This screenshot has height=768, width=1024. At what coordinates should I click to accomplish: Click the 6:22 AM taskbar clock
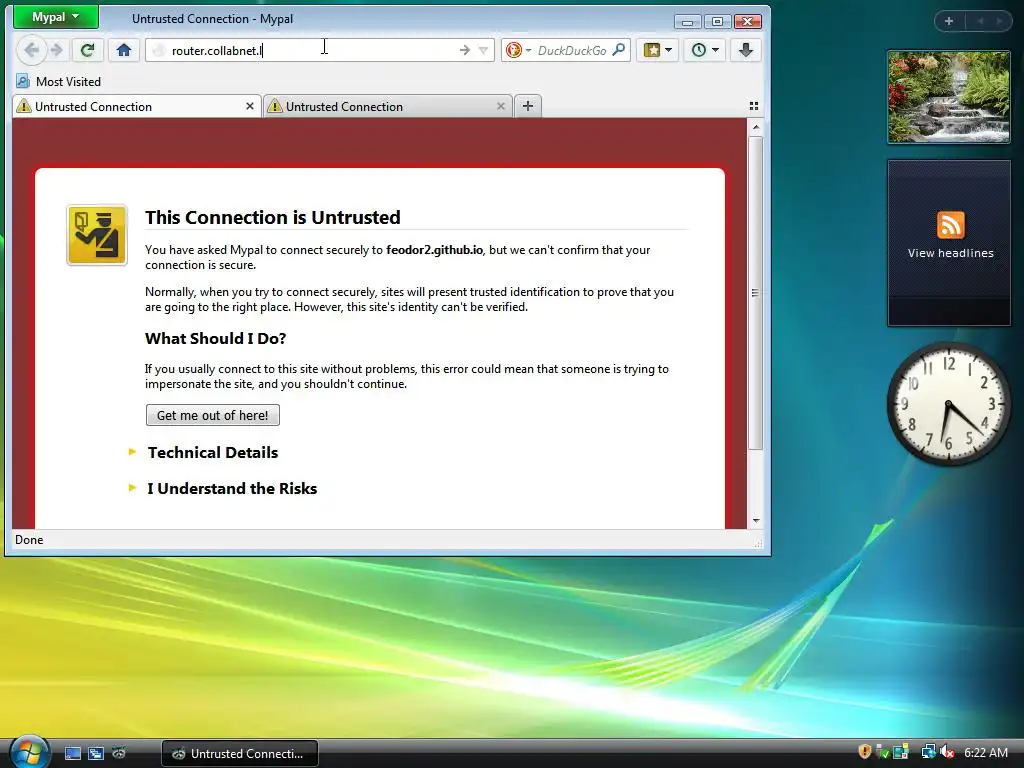coord(985,753)
